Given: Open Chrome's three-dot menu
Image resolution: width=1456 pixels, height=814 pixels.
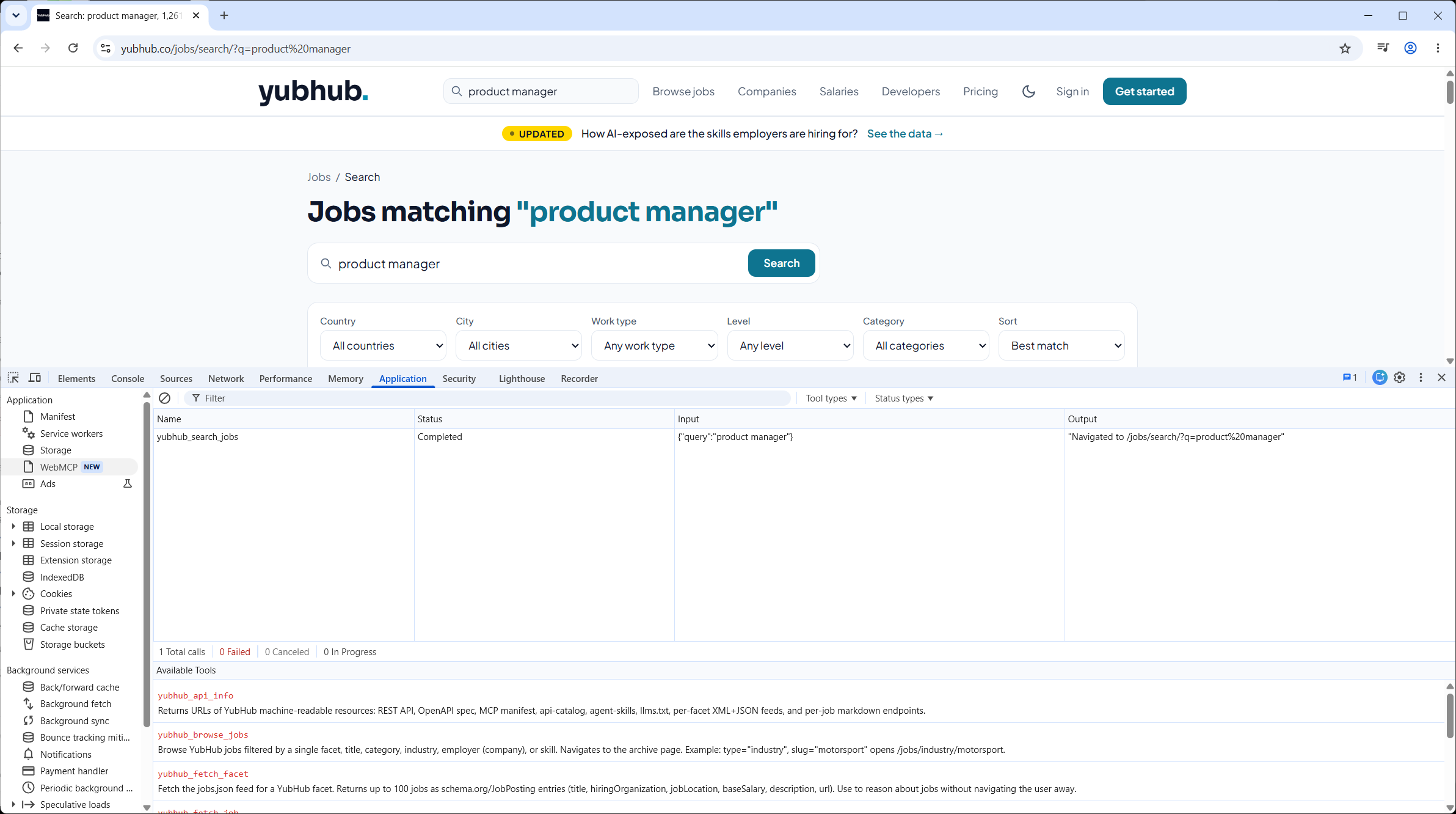Looking at the screenshot, I should [1438, 48].
